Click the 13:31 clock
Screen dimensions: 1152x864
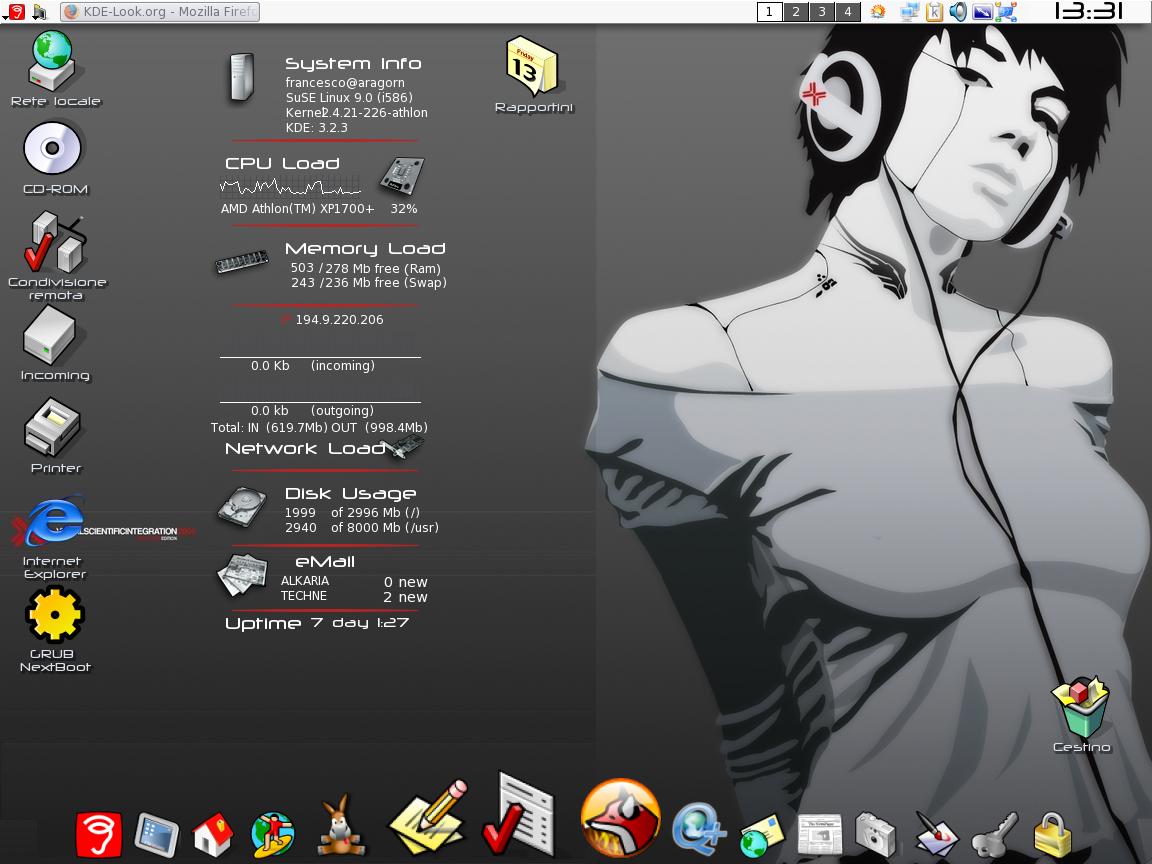pyautogui.click(x=1089, y=11)
